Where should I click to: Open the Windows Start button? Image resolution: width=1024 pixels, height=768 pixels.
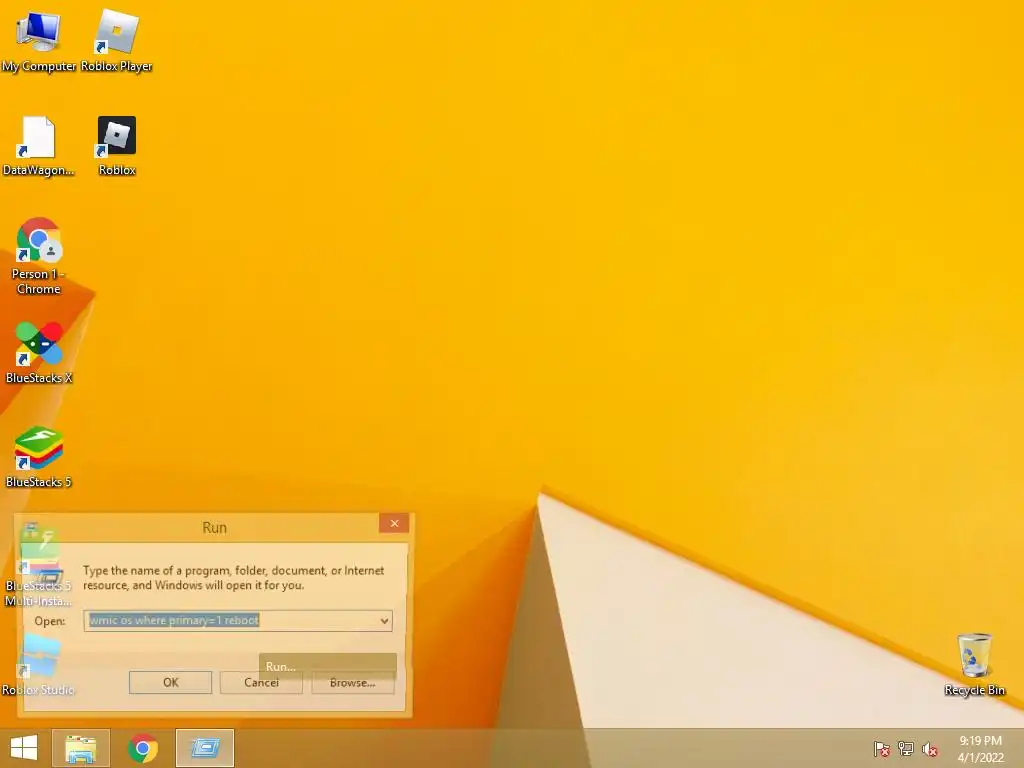[24, 748]
